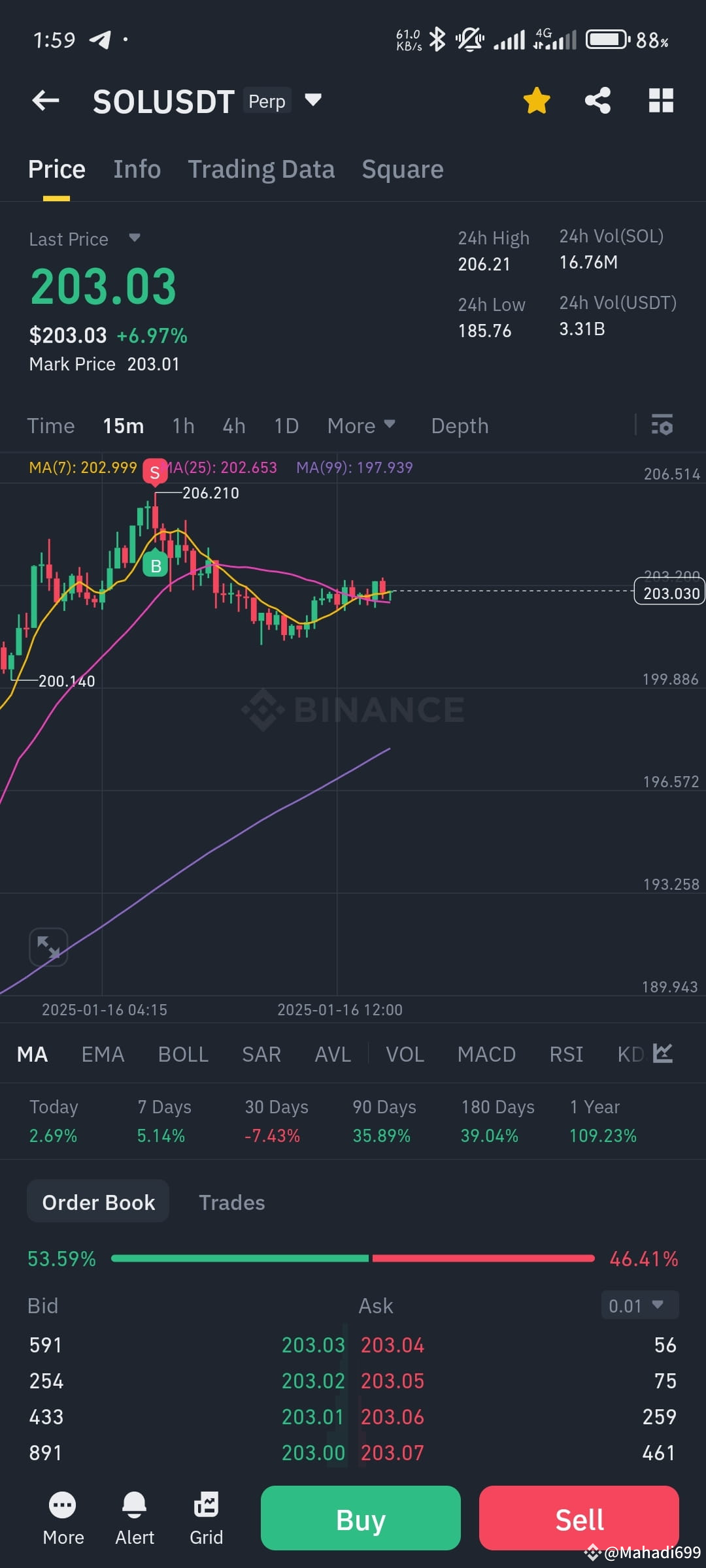
Task: Select the 4h interval
Action: (x=234, y=426)
